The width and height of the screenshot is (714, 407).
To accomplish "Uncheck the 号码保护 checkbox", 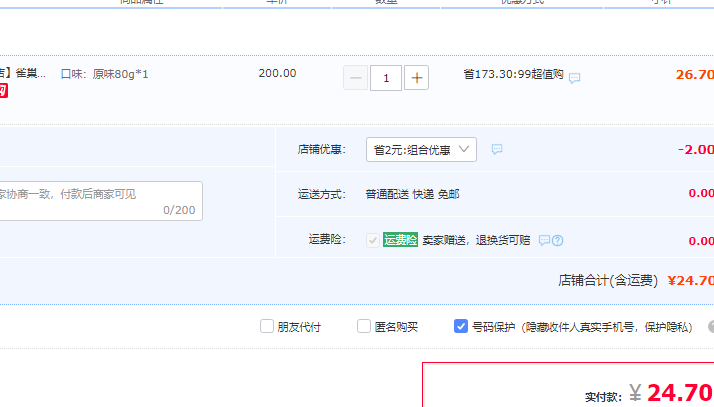I will click(x=461, y=326).
